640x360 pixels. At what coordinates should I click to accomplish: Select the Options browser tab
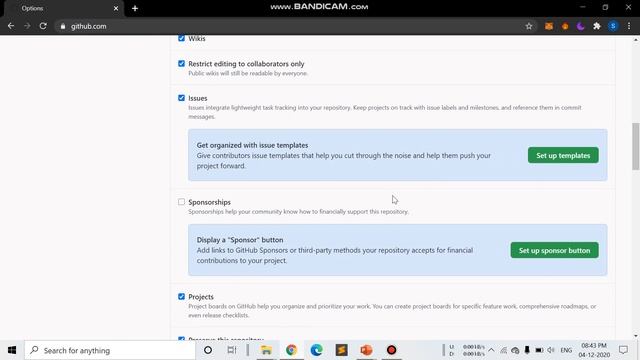[63, 8]
